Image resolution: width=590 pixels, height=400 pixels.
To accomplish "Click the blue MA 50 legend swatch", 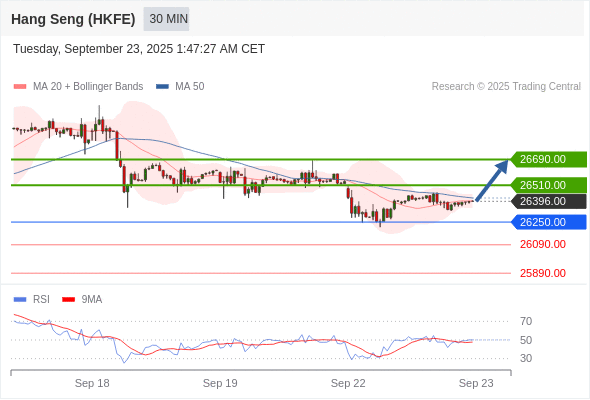I will pos(162,87).
